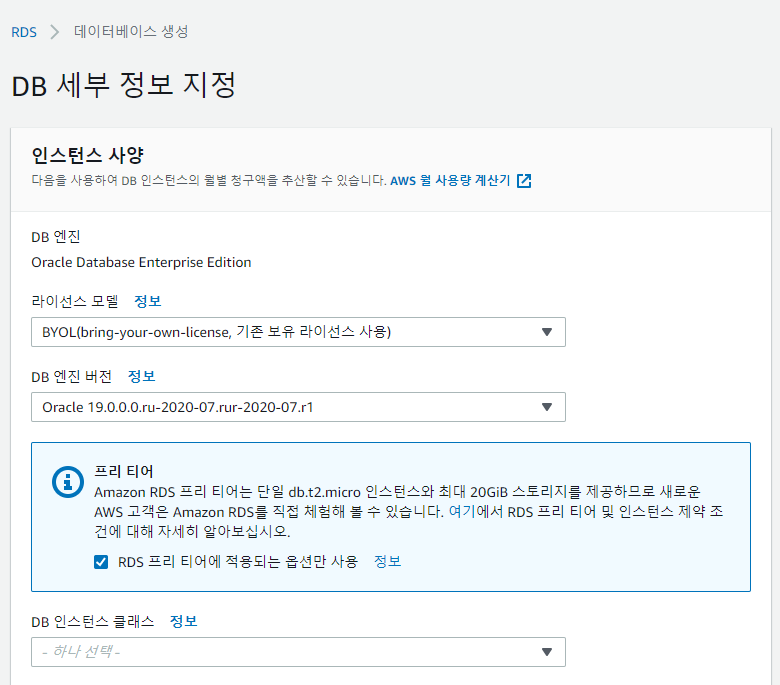Click the external link icon beside 계산기

(x=524, y=181)
